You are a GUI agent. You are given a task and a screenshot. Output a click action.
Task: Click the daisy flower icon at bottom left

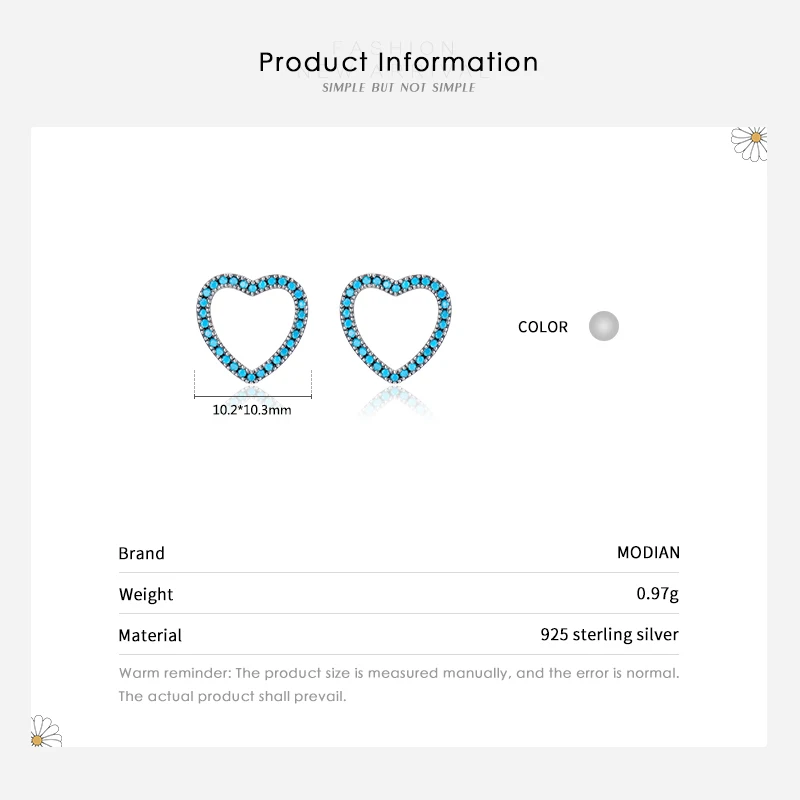click(x=46, y=731)
